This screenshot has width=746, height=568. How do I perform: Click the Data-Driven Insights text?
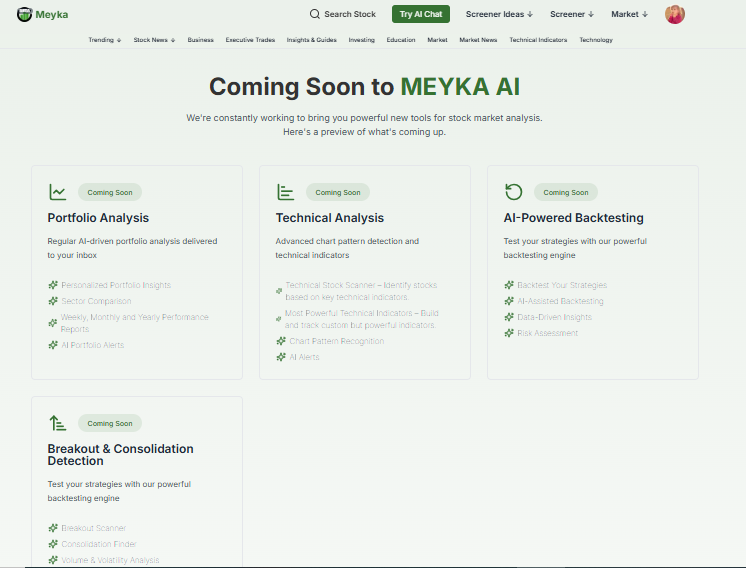click(x=554, y=317)
